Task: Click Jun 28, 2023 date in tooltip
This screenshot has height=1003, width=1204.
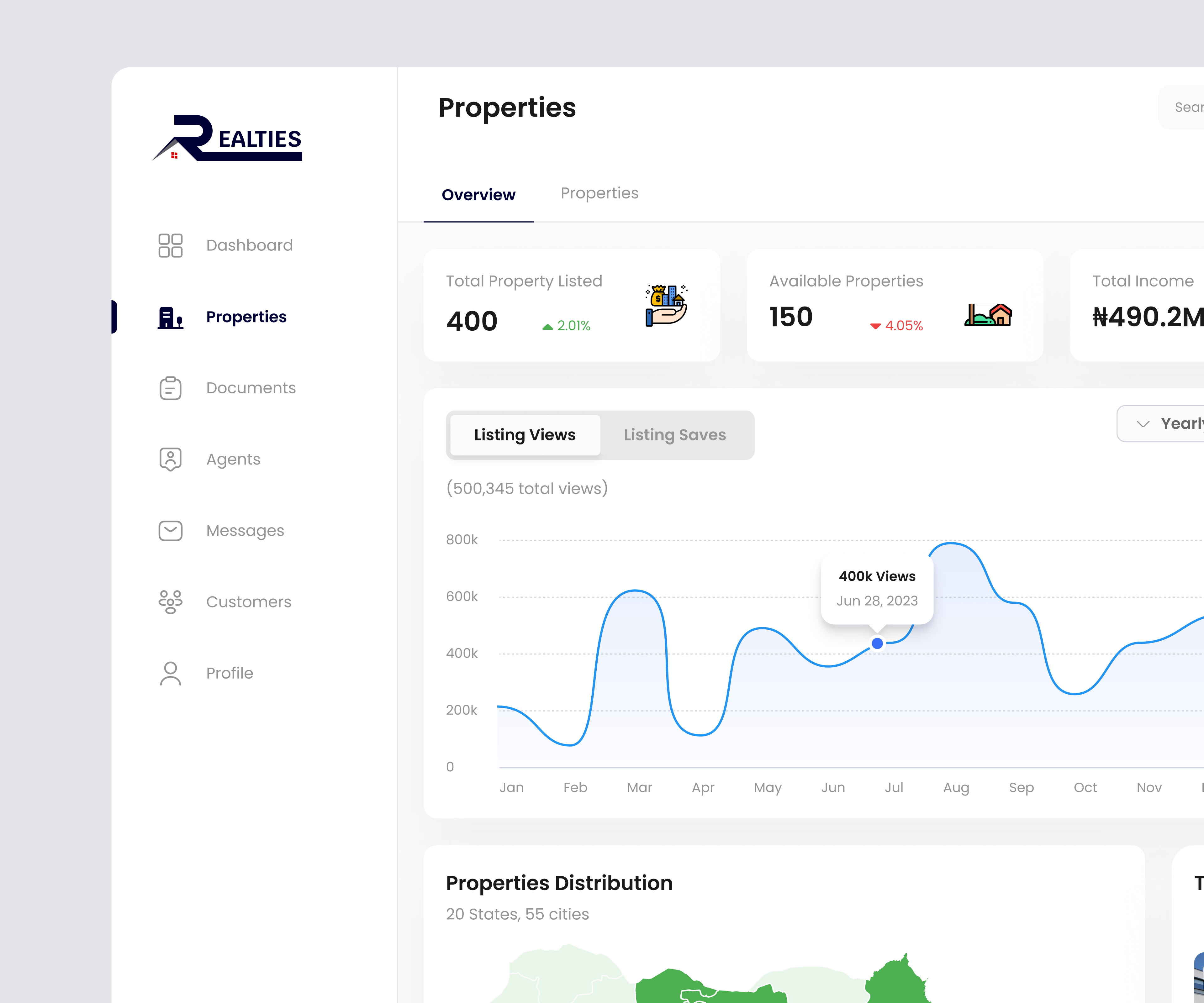Action: pos(877,601)
